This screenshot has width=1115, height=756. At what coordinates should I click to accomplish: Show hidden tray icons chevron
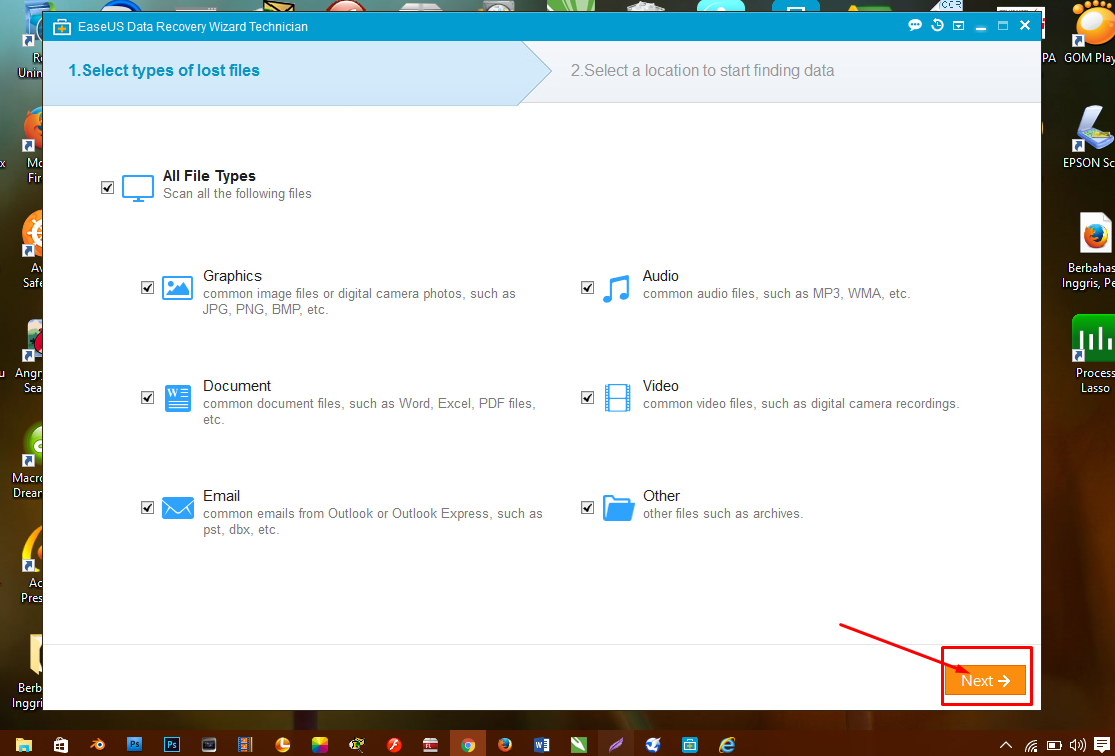(1005, 745)
